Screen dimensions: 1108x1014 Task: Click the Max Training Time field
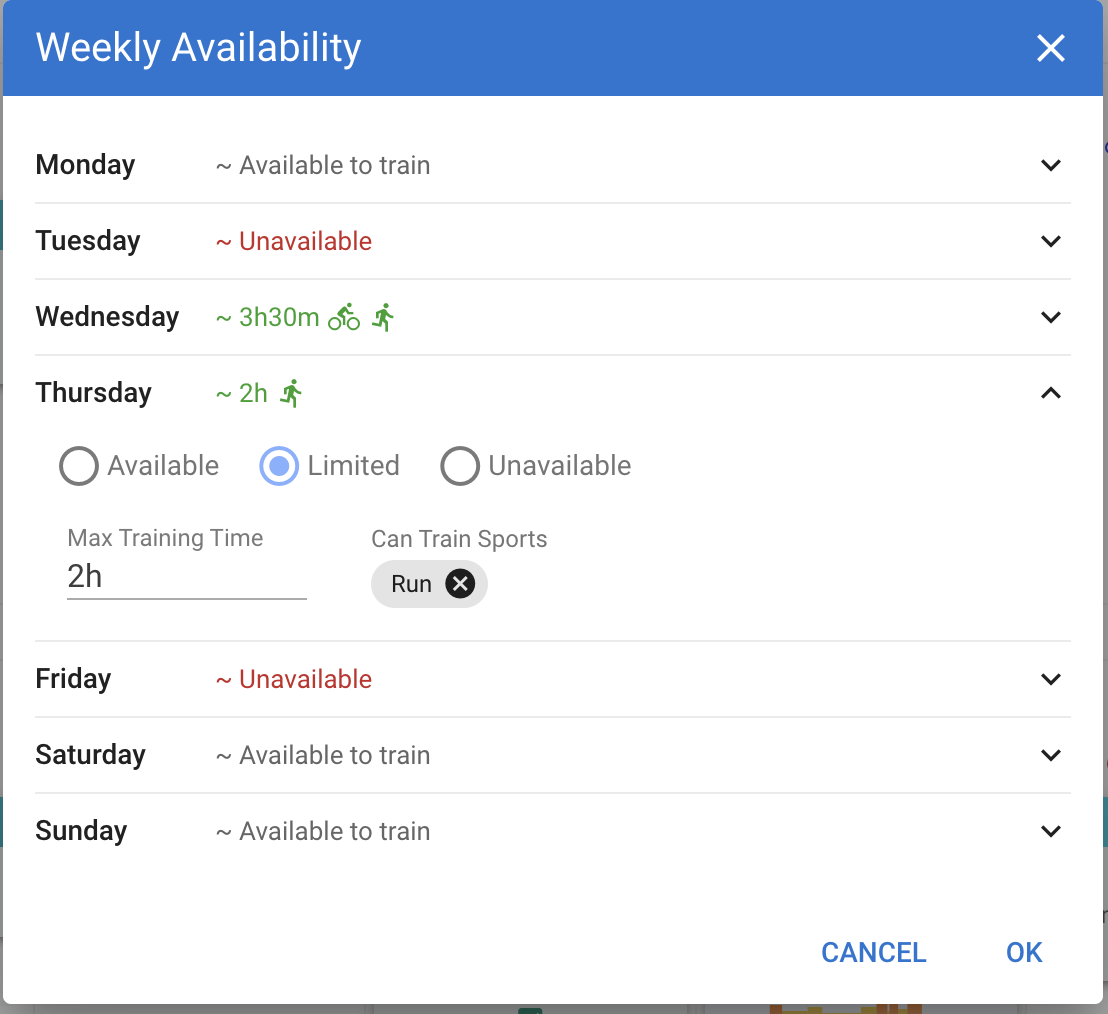(186, 577)
